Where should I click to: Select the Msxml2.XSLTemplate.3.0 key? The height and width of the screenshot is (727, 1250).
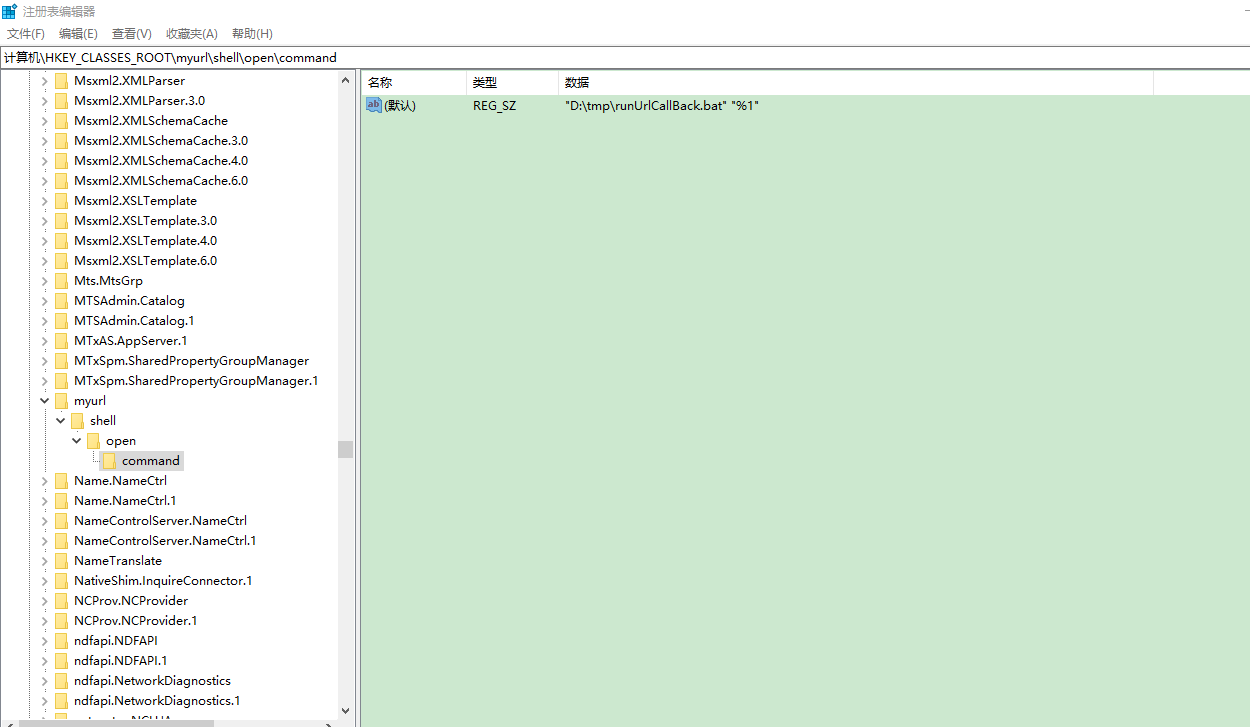[145, 220]
